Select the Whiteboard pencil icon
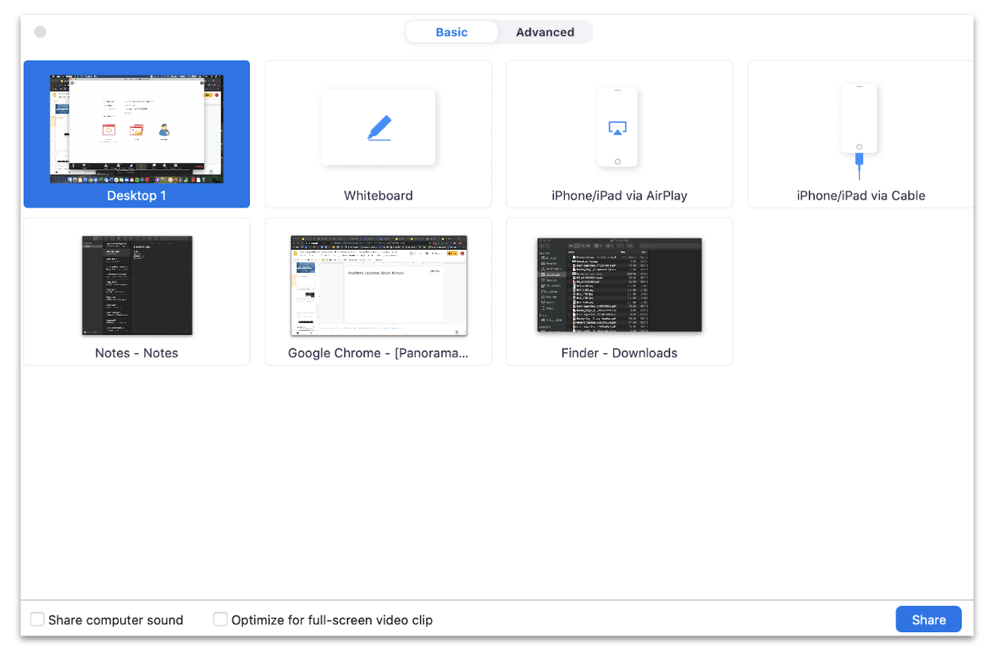The height and width of the screenshot is (660, 1004). pos(378,127)
